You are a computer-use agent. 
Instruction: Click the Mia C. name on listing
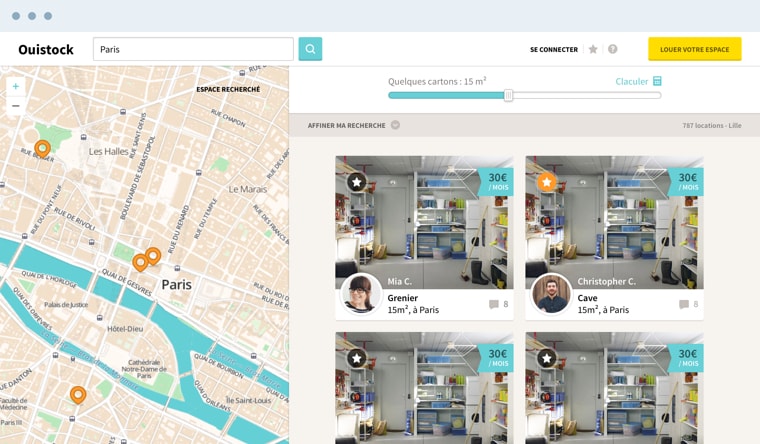(399, 281)
